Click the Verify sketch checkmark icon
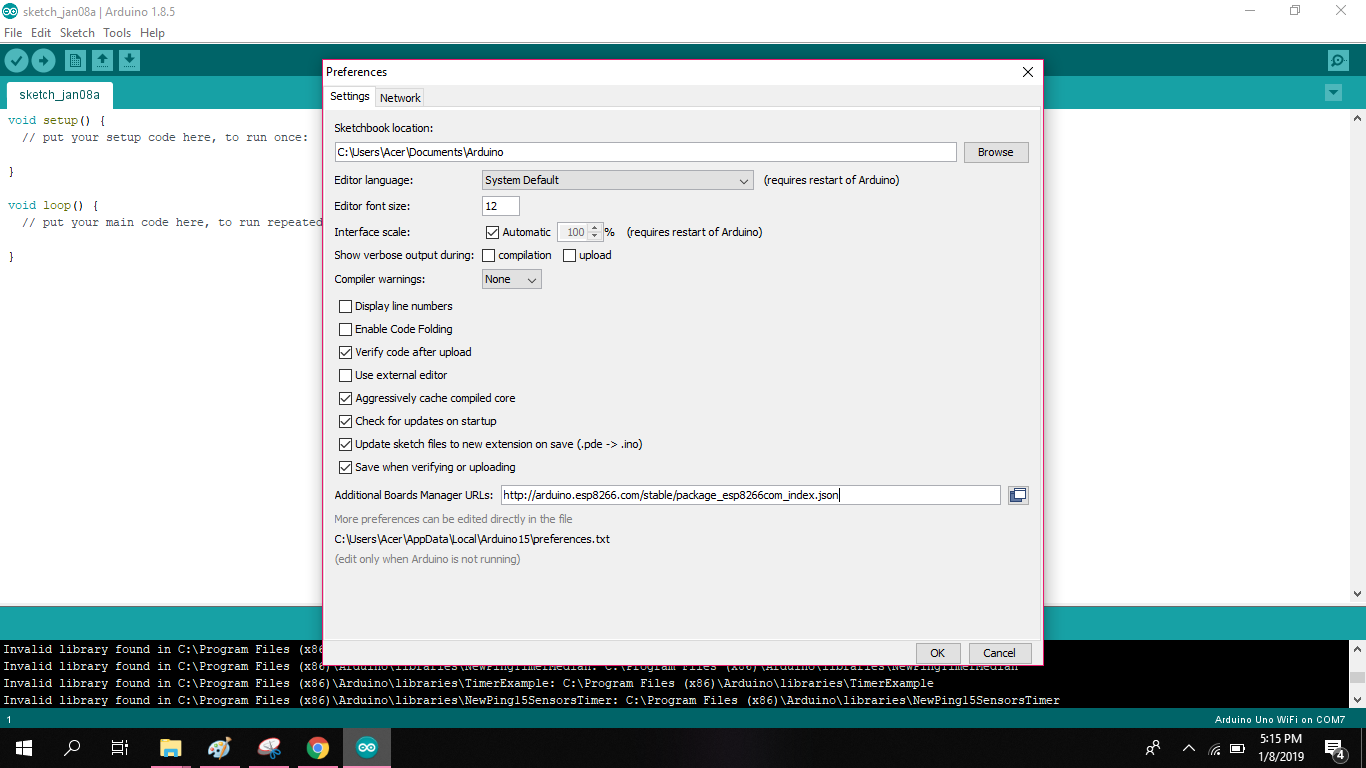 (x=16, y=61)
